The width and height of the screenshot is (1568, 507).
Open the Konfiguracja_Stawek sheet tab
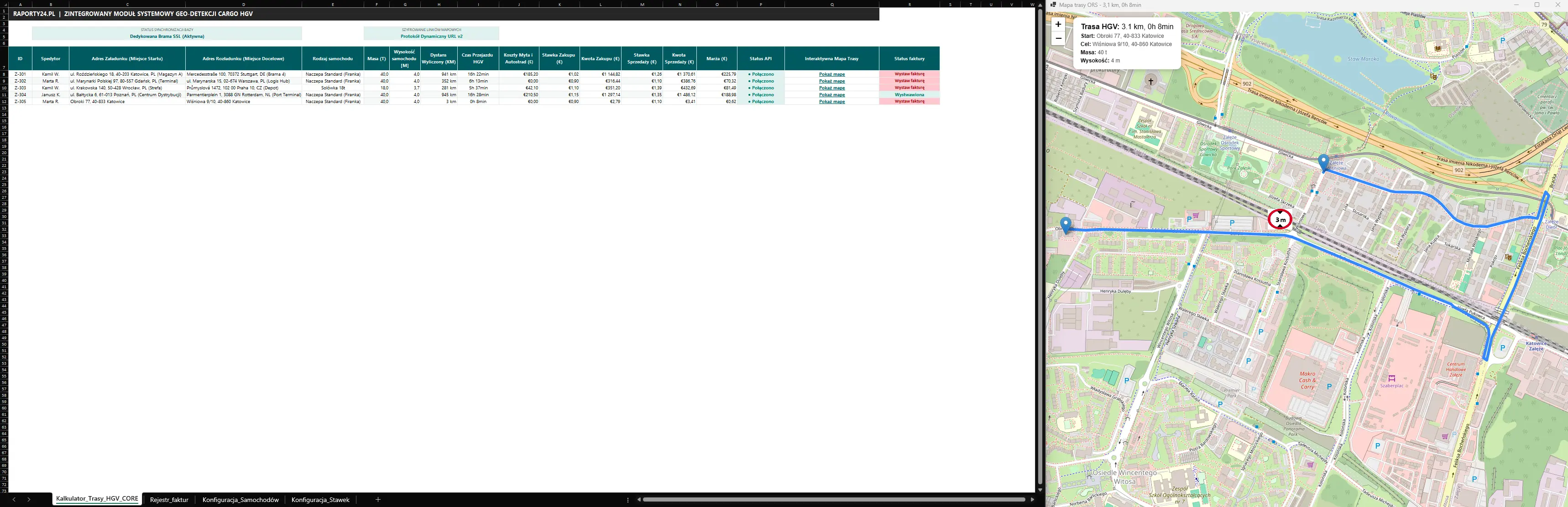click(x=320, y=500)
